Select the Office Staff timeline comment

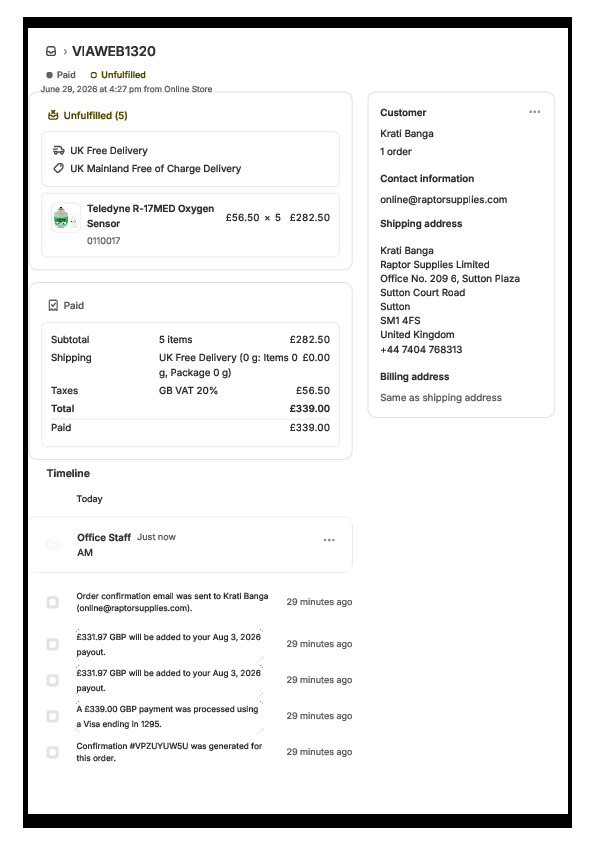191,545
